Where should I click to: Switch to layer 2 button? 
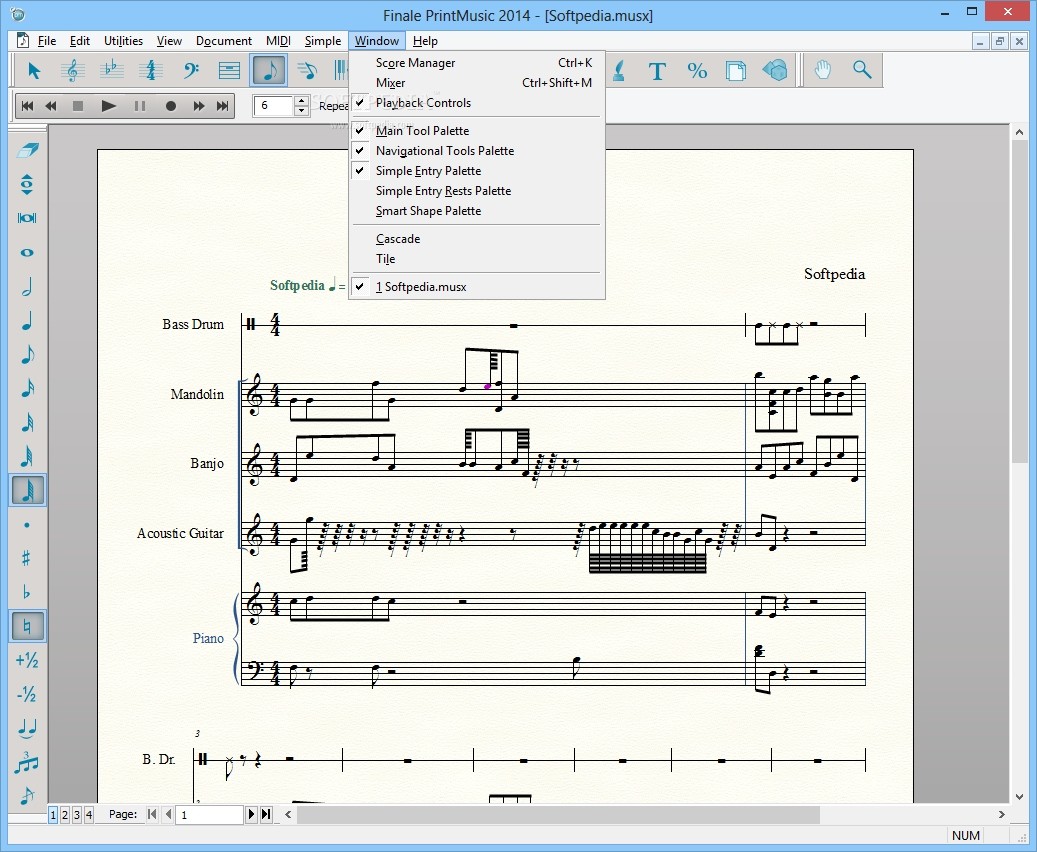[x=65, y=815]
